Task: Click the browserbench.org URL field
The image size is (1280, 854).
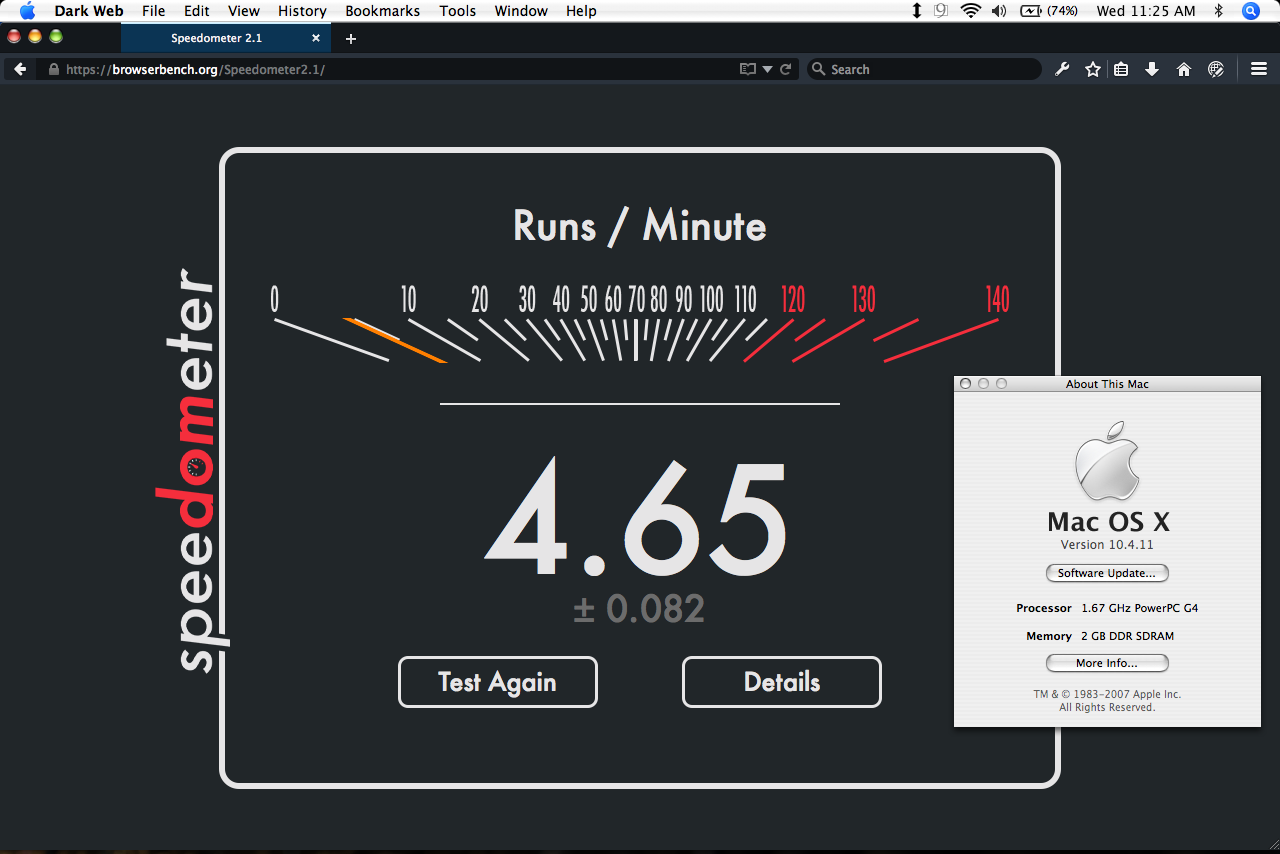Action: (x=400, y=69)
